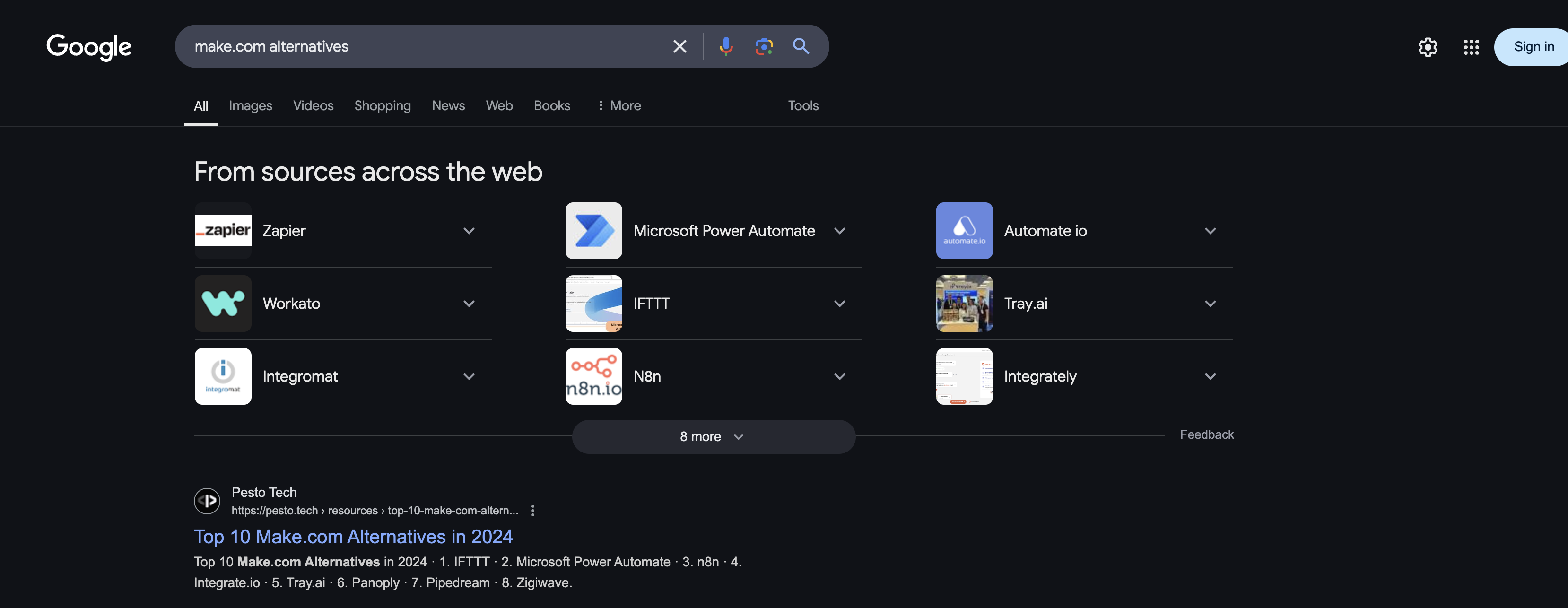Image resolution: width=1568 pixels, height=608 pixels.
Task: Clear the search box with the X
Action: click(679, 46)
